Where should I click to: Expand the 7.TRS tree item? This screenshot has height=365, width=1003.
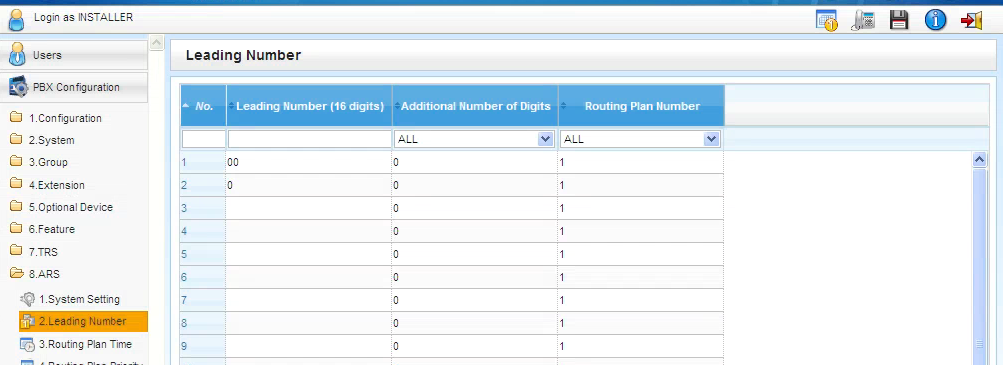(43, 252)
